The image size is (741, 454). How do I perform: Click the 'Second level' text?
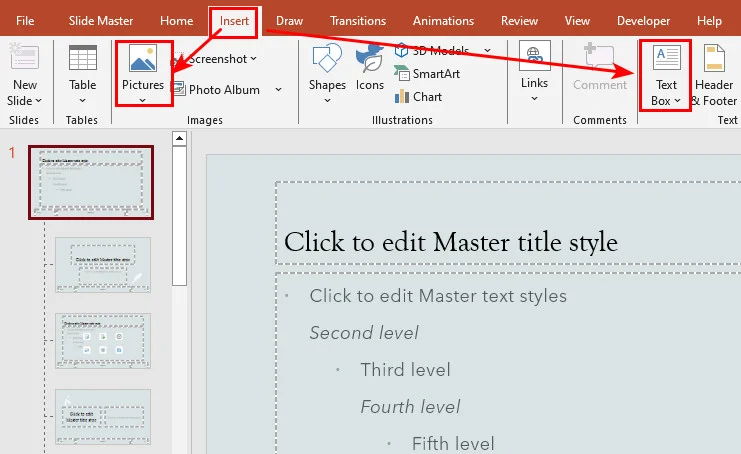click(x=364, y=333)
